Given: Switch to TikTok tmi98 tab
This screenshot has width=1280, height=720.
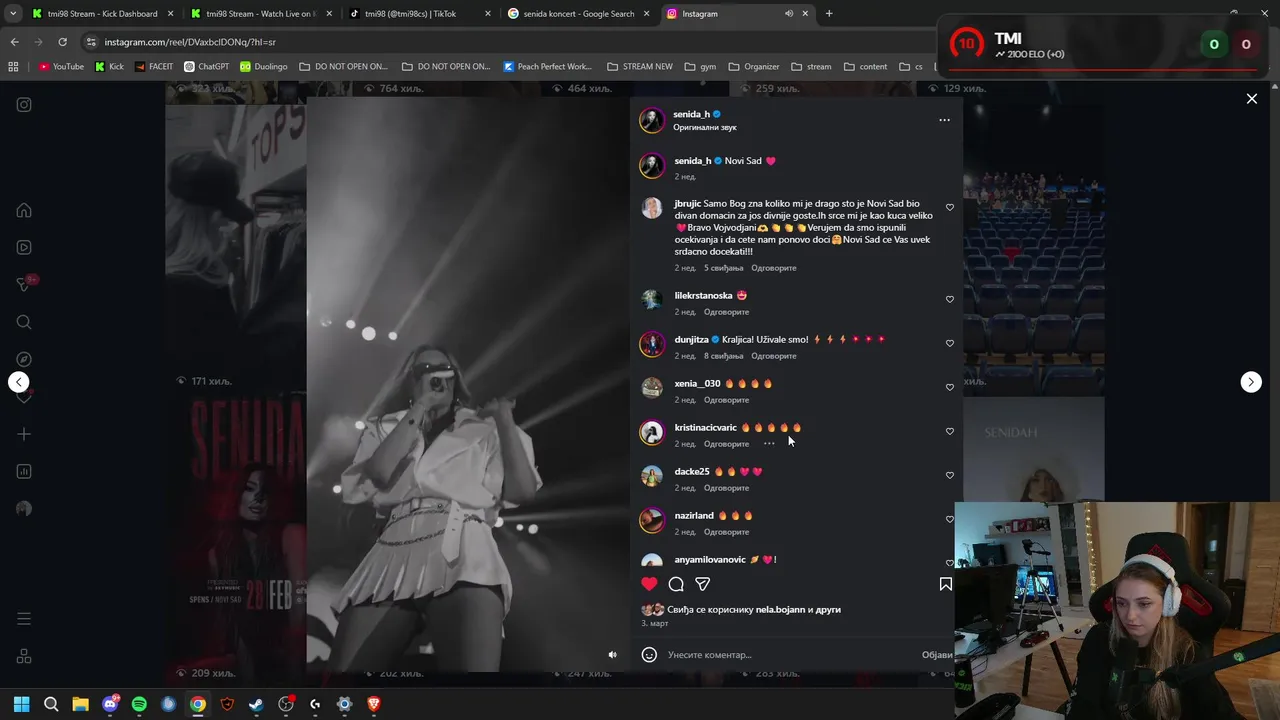Looking at the screenshot, I should tap(418, 14).
